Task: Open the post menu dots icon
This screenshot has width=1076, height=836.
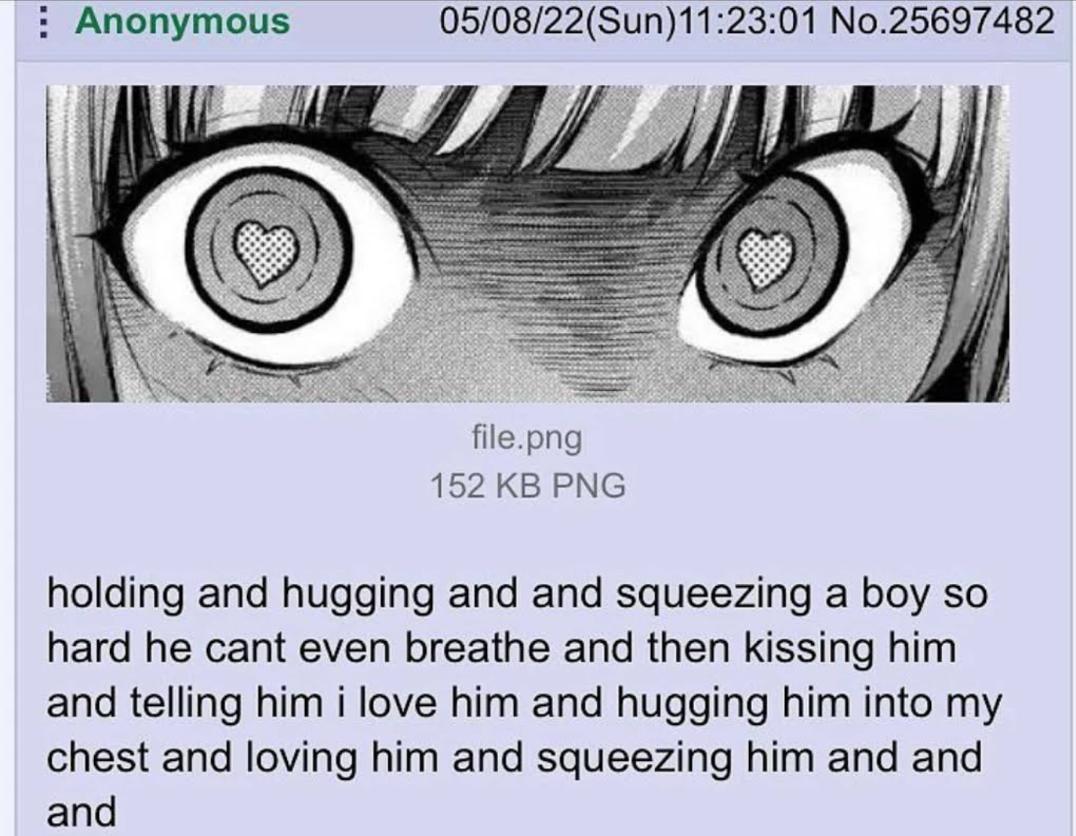Action: (x=42, y=22)
